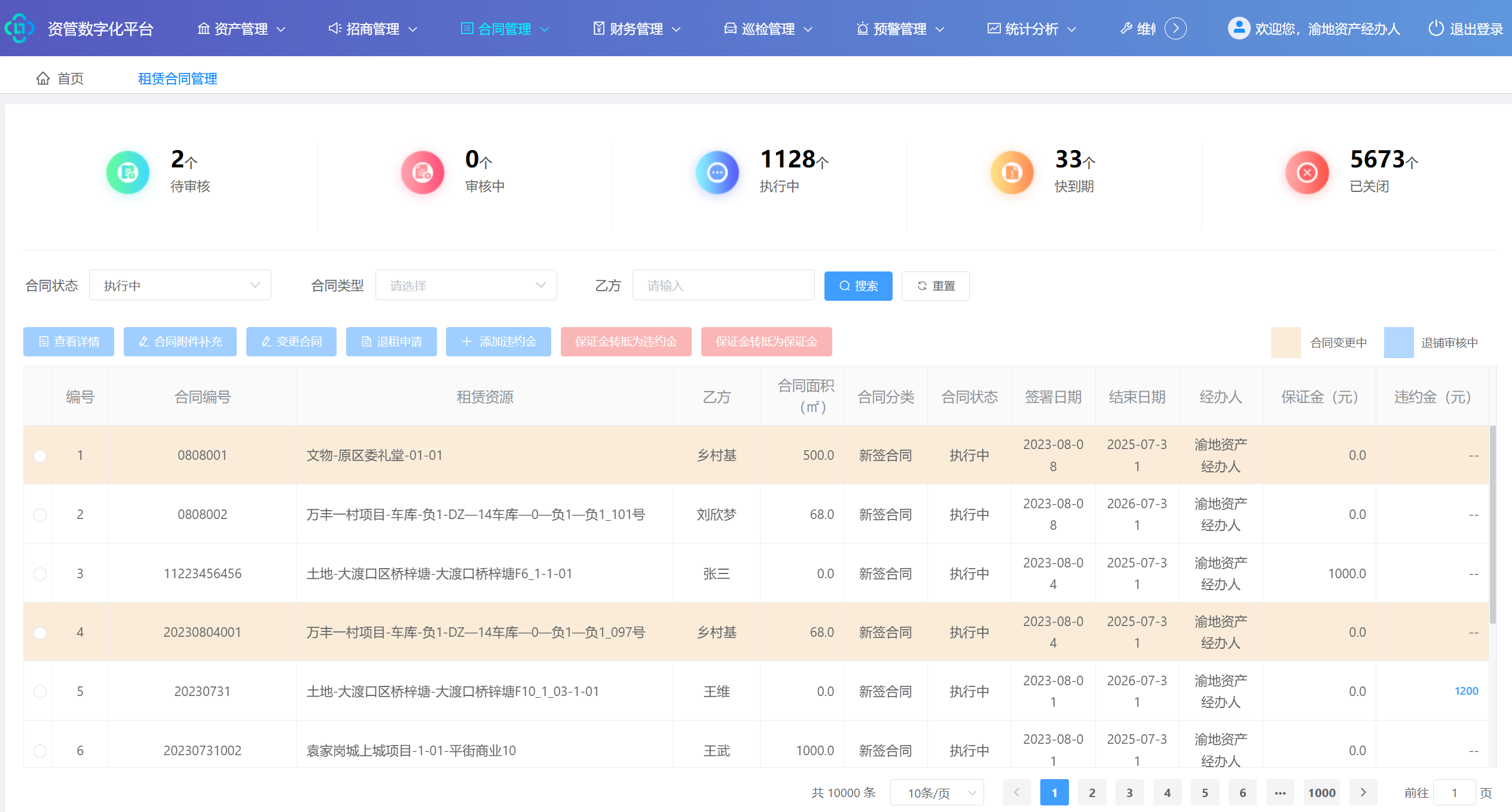Viewport: 1512px width, 812px height.
Task: Click the 合同编号 column header
Action: click(x=203, y=396)
